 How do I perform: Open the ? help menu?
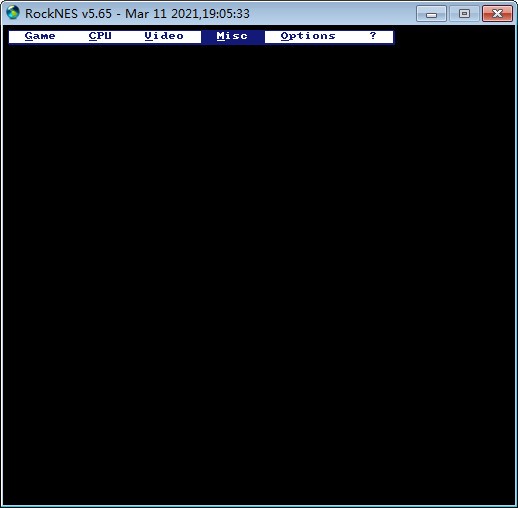tap(373, 35)
